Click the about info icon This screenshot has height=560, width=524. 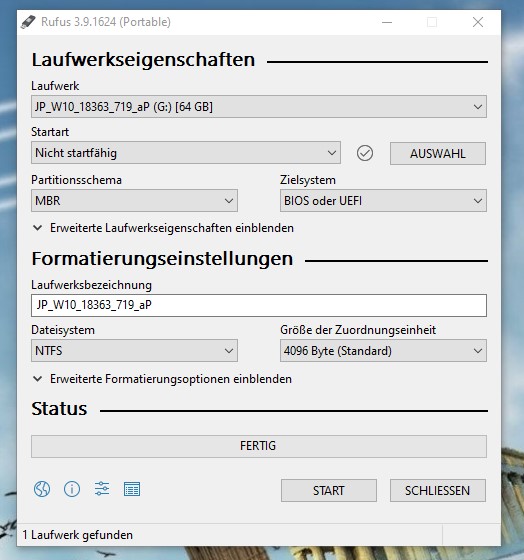tap(72, 489)
